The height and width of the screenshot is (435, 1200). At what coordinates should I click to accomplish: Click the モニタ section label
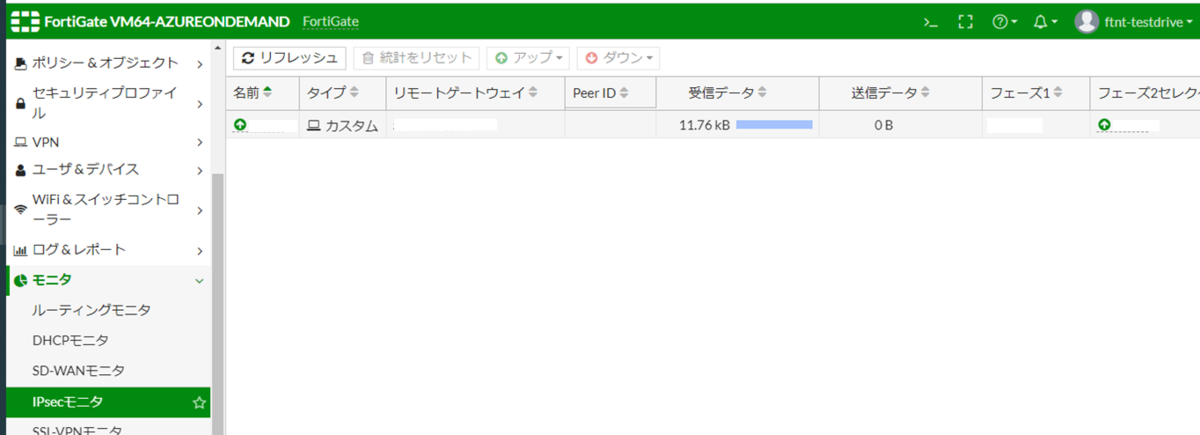52,280
